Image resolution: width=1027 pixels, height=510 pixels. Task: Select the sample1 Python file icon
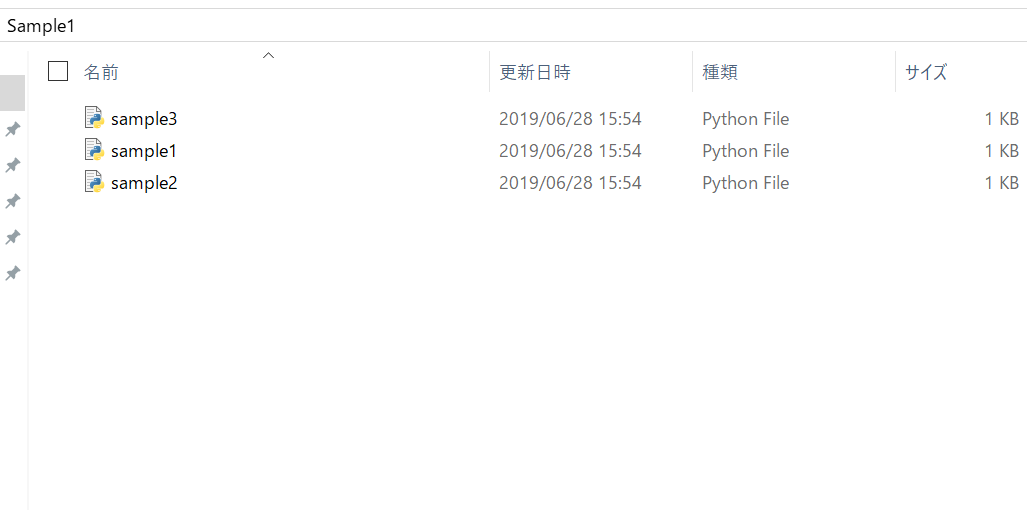pyautogui.click(x=95, y=151)
